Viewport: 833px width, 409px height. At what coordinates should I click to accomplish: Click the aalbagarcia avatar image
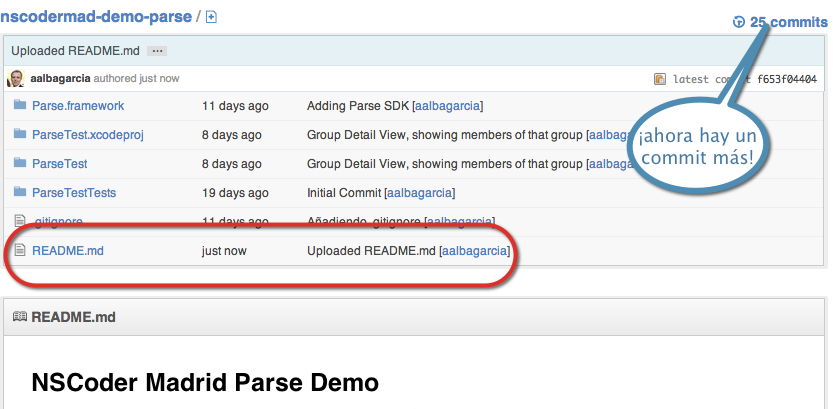pyautogui.click(x=17, y=78)
